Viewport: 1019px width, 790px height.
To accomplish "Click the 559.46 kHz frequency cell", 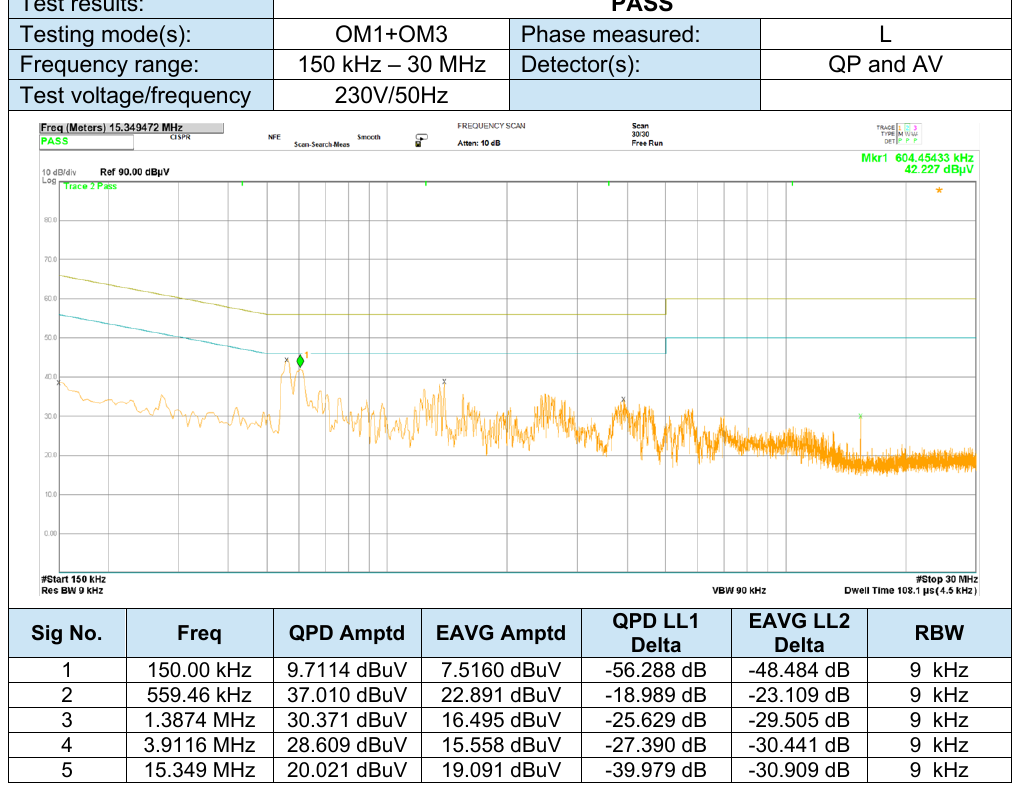I will tap(200, 695).
